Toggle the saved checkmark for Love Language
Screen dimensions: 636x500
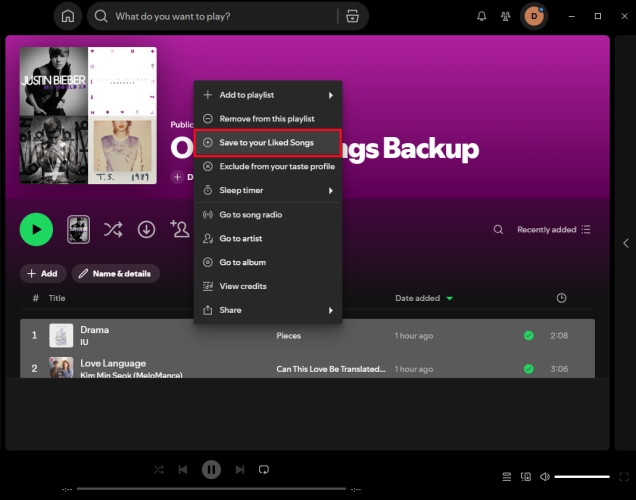click(x=529, y=369)
